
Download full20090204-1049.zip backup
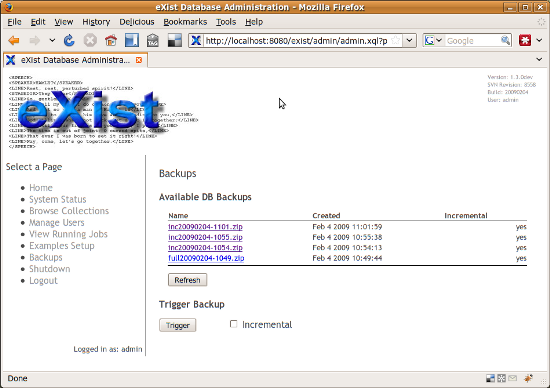pyautogui.click(x=206, y=258)
